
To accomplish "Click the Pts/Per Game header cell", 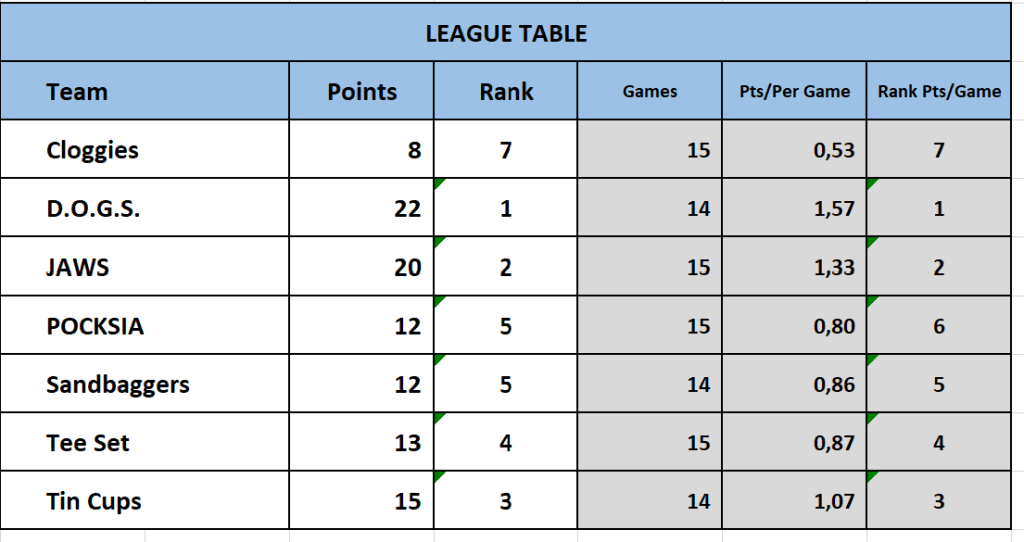I will click(x=795, y=92).
